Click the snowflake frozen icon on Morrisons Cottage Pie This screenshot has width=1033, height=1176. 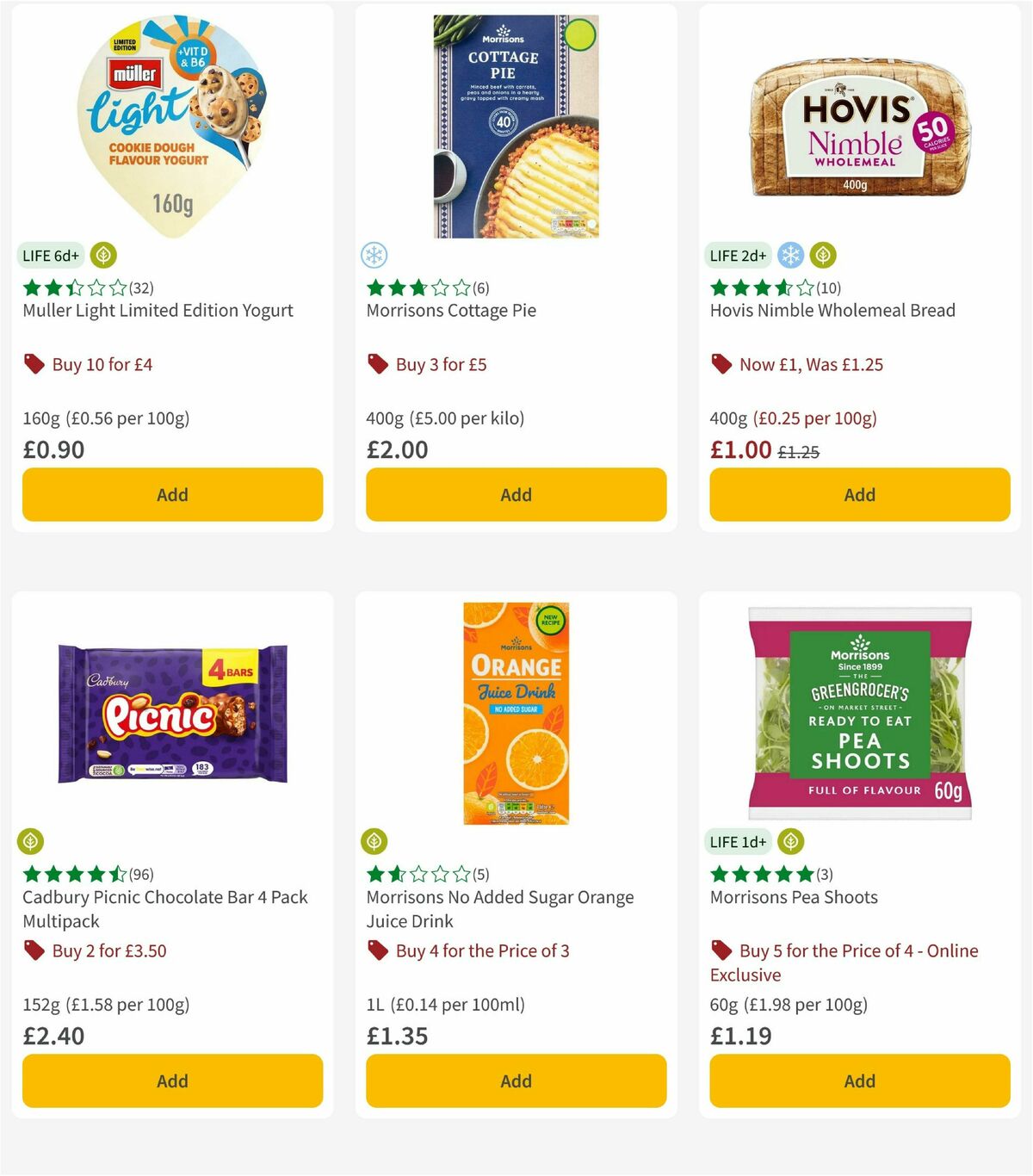(374, 255)
